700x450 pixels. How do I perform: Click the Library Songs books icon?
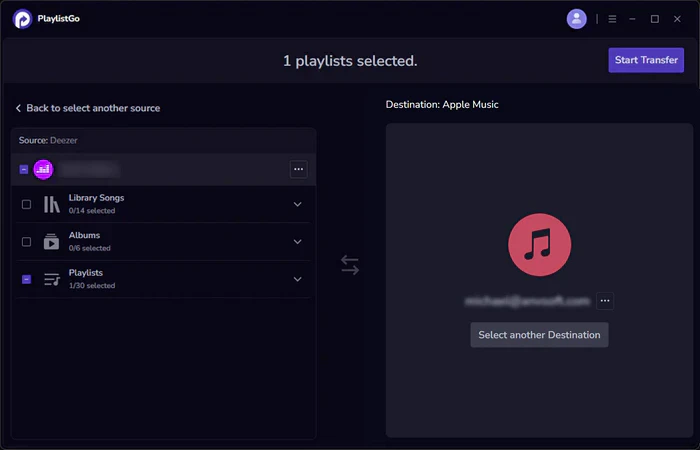[x=51, y=204]
